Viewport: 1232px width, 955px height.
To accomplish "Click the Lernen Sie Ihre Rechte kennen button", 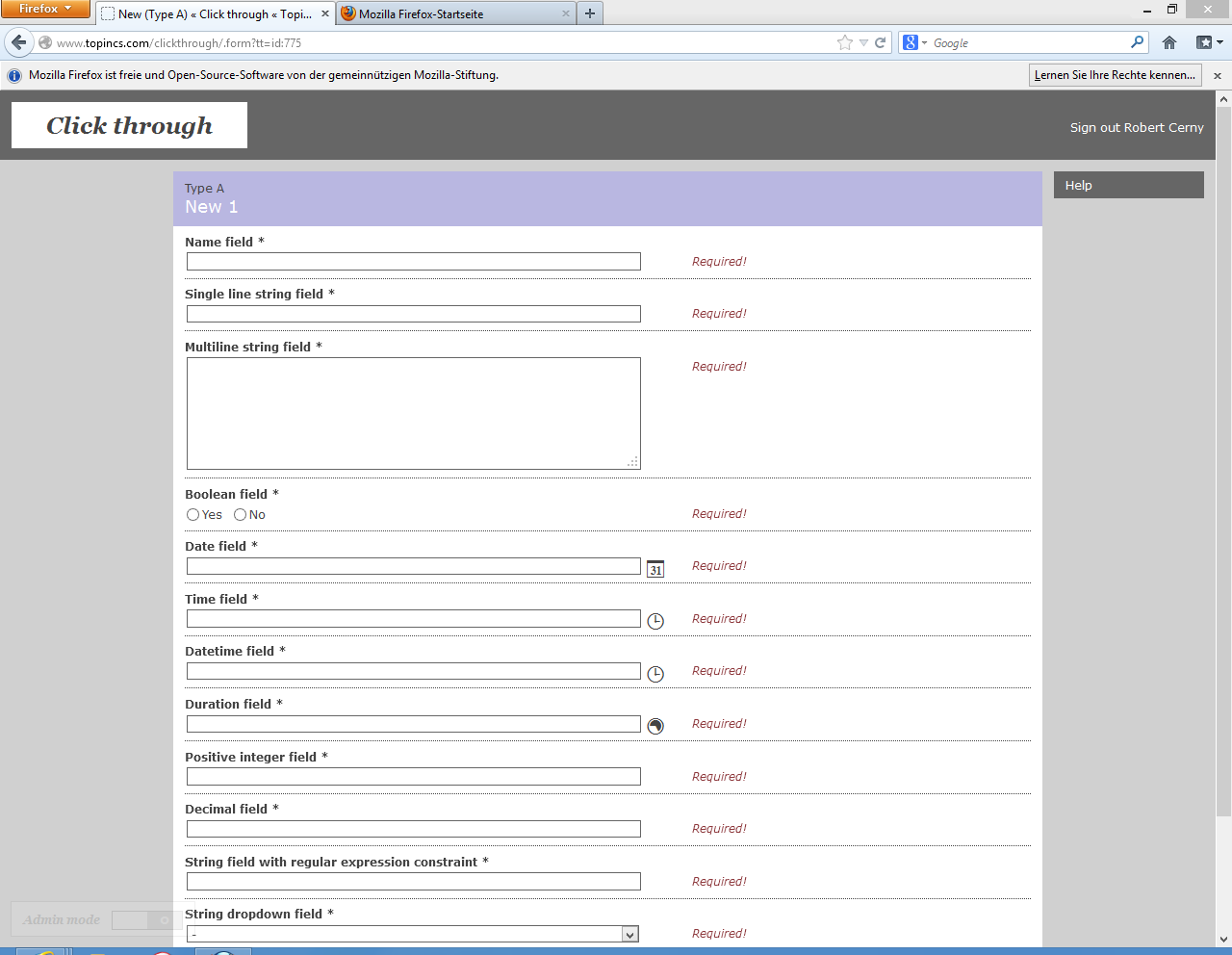I will [1115, 75].
